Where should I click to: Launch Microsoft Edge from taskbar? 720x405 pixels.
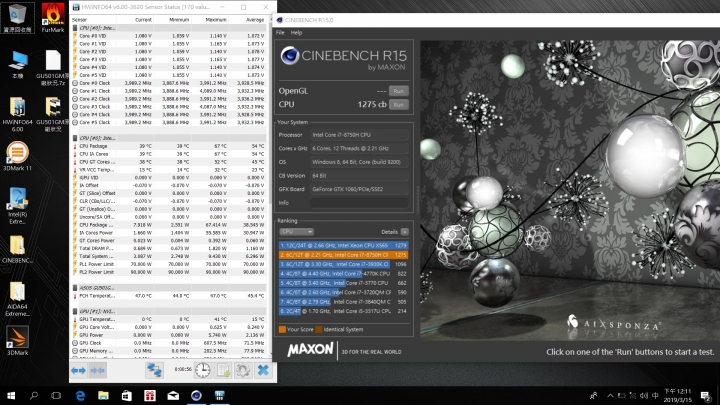click(80, 395)
